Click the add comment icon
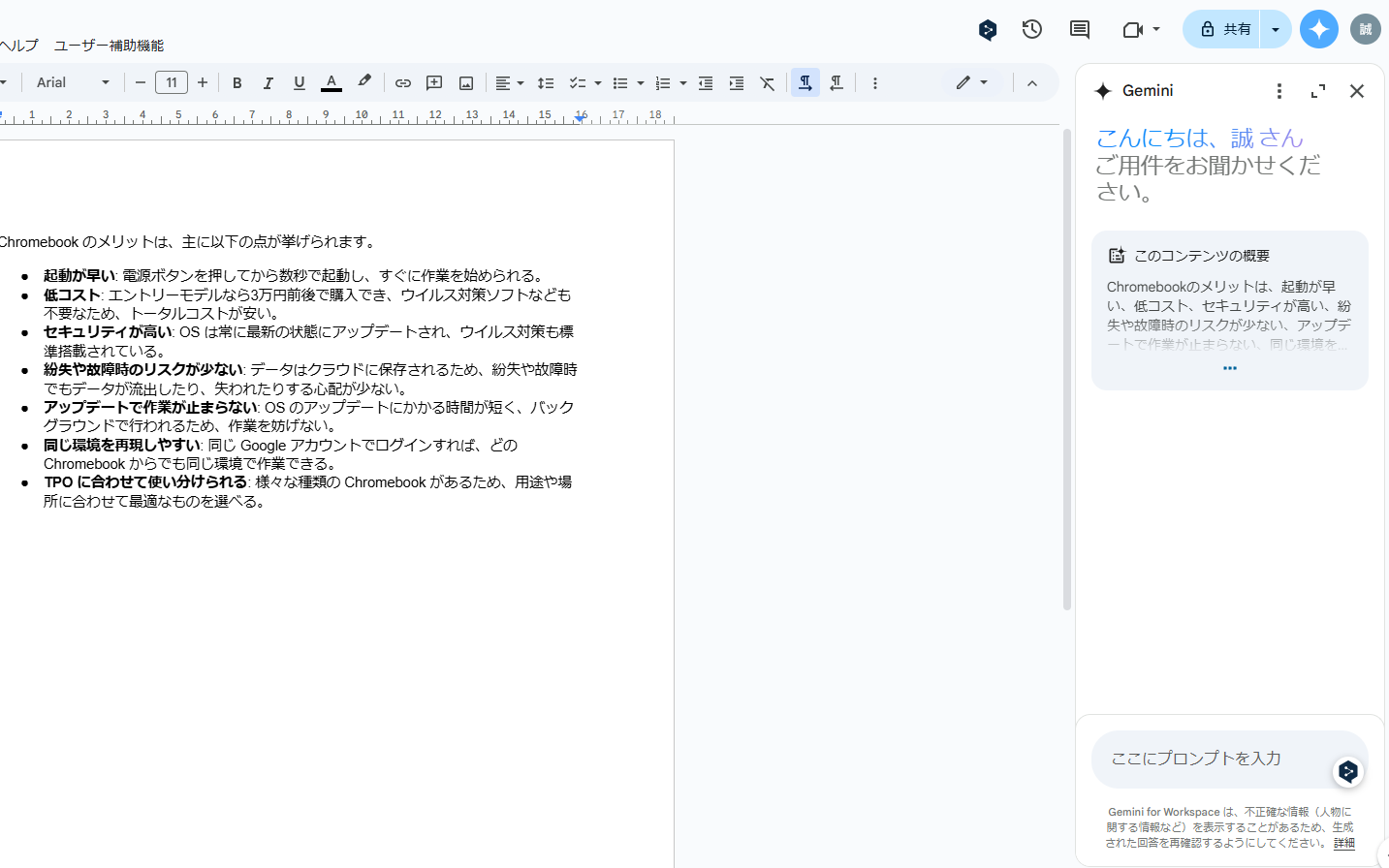This screenshot has width=1389, height=868. point(434,83)
